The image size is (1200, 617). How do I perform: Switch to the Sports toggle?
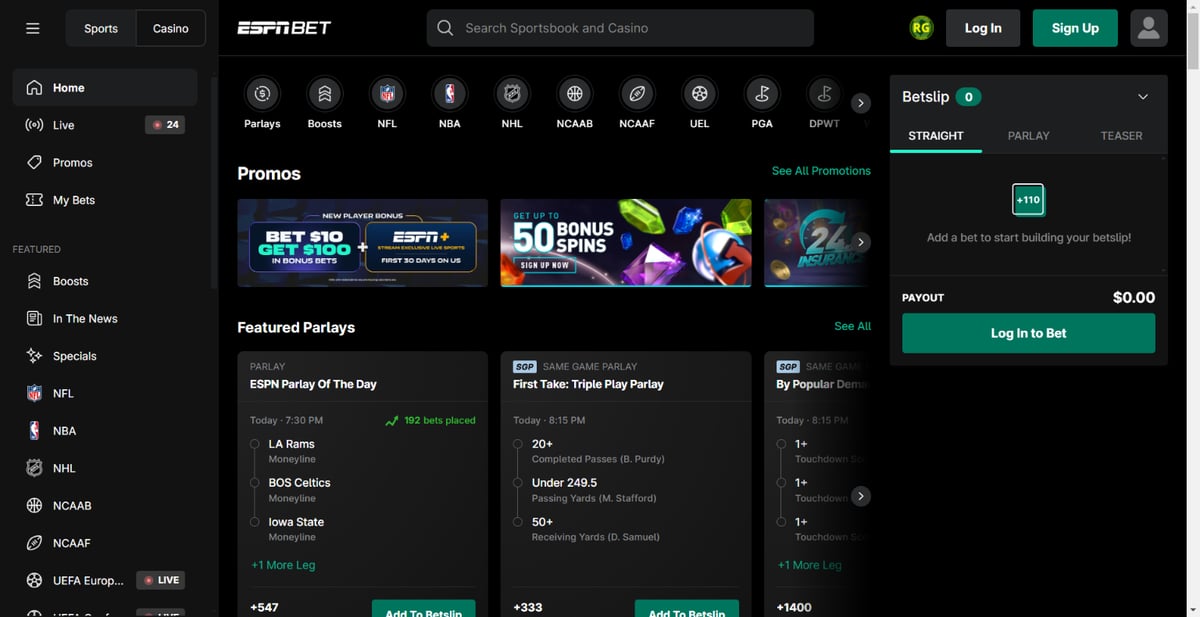click(101, 28)
